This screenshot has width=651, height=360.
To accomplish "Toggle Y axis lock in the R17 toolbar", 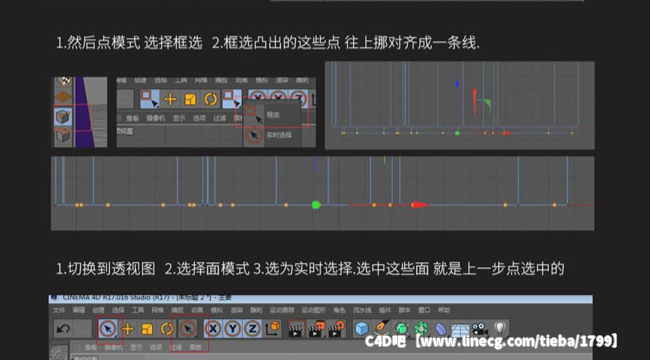I will (x=232, y=329).
